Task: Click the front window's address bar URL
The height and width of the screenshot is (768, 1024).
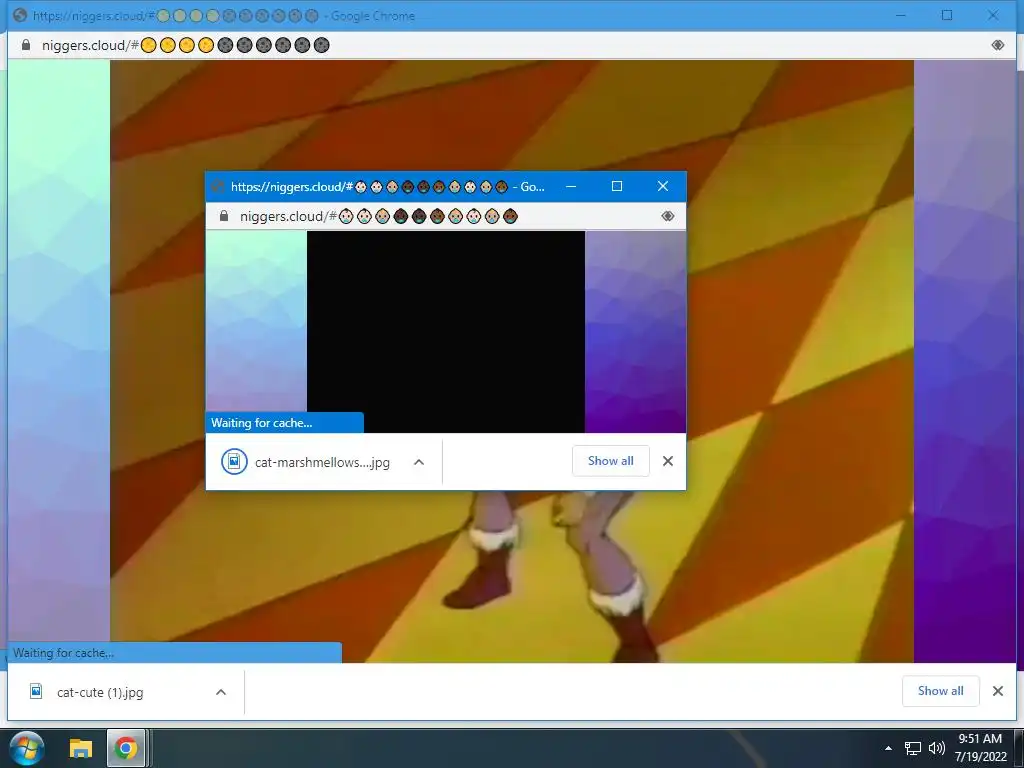Action: 379,216
